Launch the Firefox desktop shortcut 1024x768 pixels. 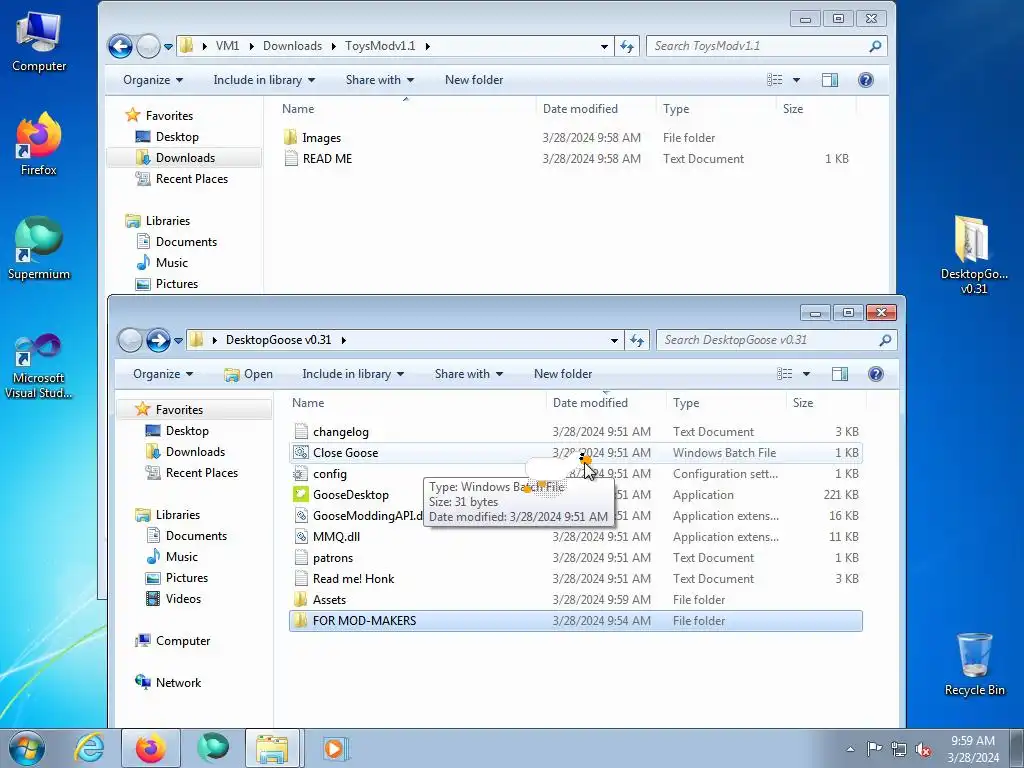(39, 144)
